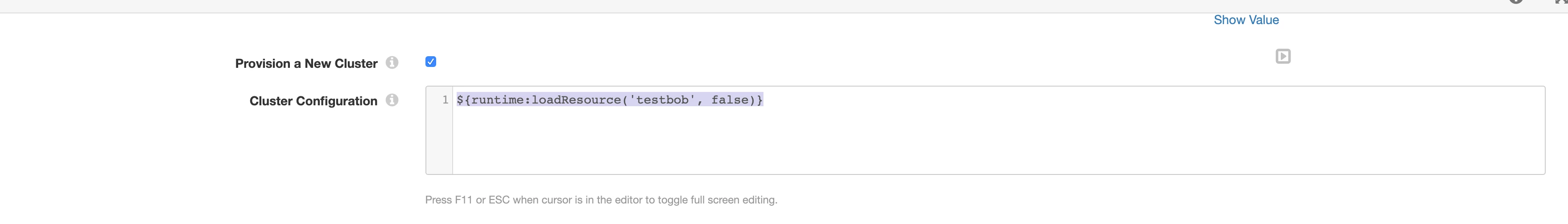
Task: Click the comma between testbob and false
Action: [x=700, y=101]
